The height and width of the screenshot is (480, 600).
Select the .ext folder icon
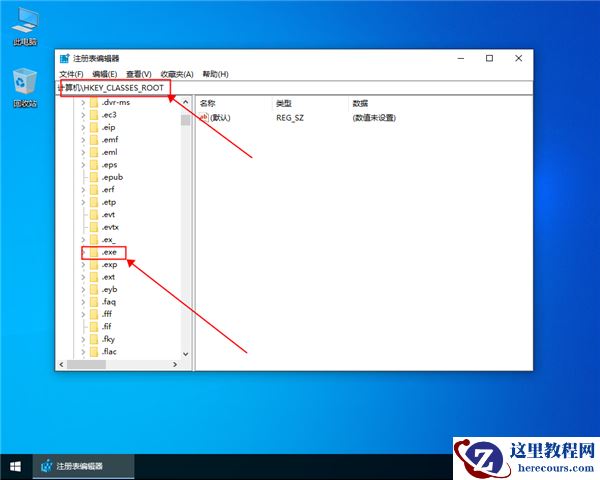coord(94,277)
